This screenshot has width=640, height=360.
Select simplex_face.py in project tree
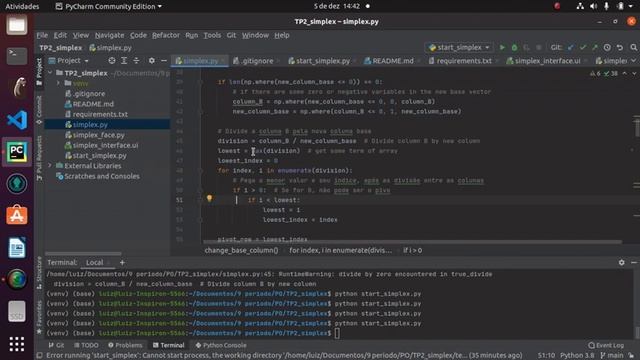pos(98,135)
